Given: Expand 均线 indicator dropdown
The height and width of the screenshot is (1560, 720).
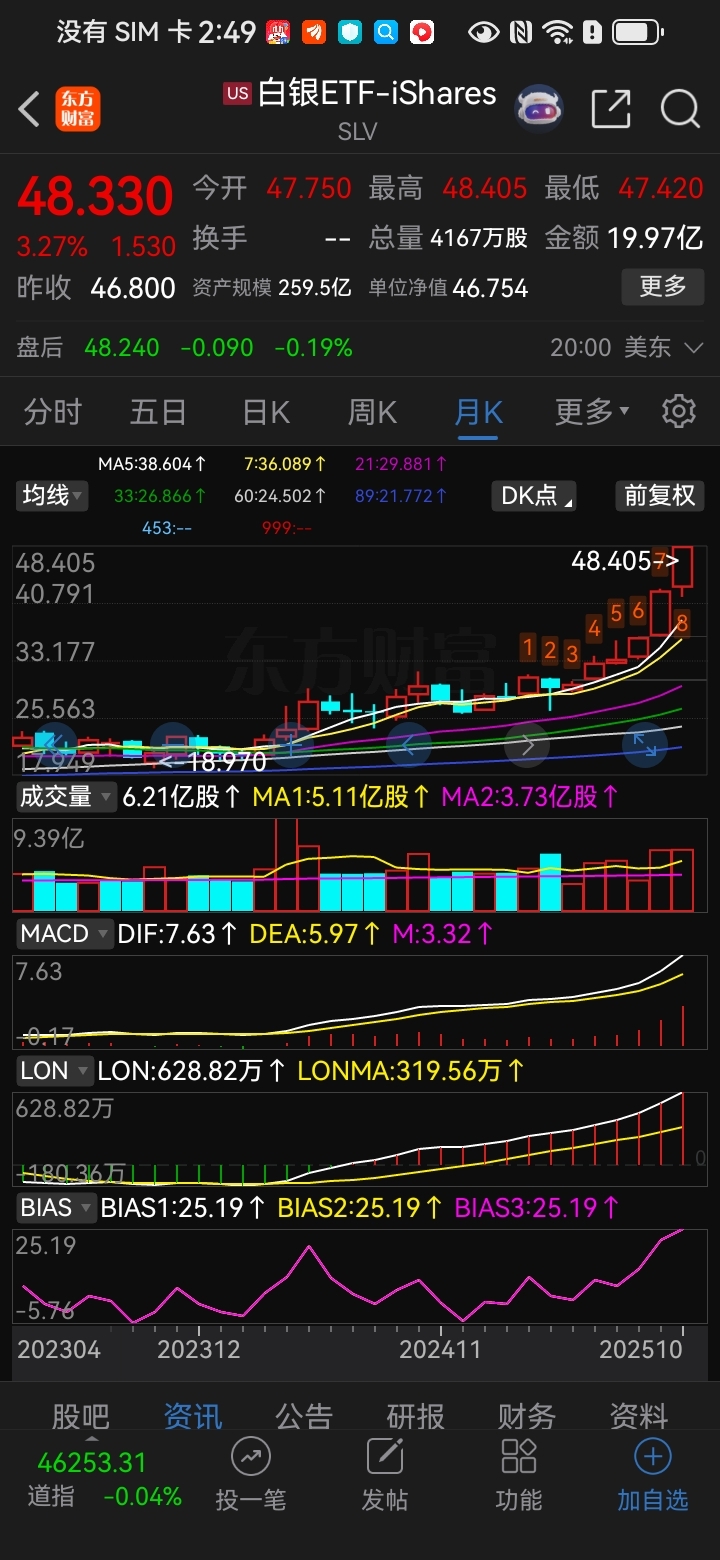Looking at the screenshot, I should coord(52,495).
